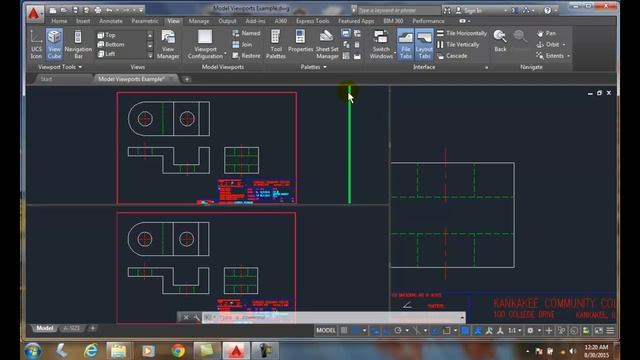Click the Back navigate button

pos(500,41)
